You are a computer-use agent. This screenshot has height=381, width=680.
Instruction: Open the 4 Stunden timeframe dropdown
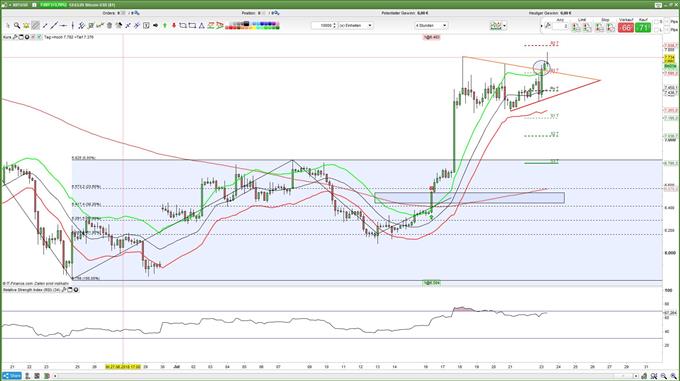coord(431,26)
